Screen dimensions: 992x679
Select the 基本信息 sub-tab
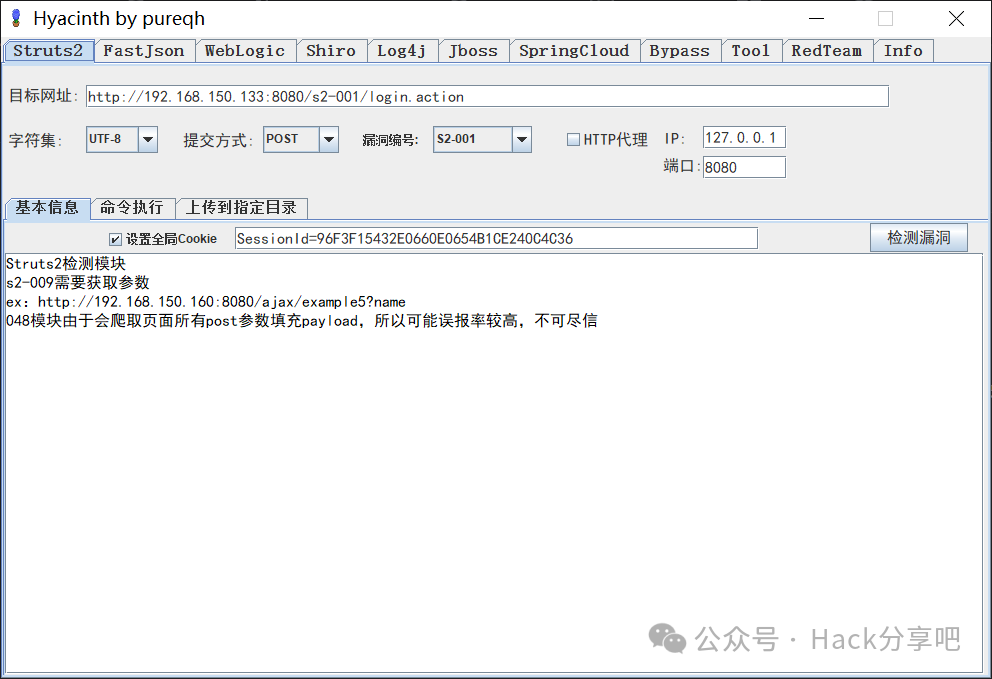point(47,208)
